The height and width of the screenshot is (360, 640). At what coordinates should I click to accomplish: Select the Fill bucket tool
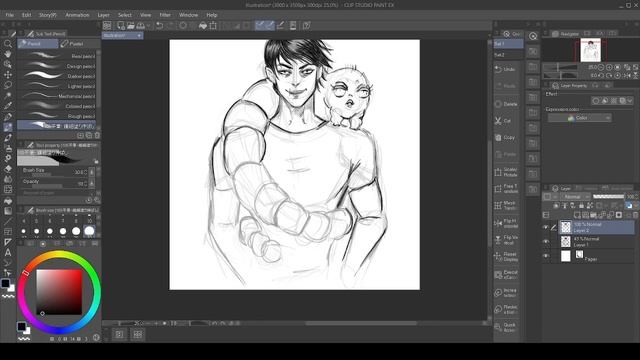[x=8, y=200]
